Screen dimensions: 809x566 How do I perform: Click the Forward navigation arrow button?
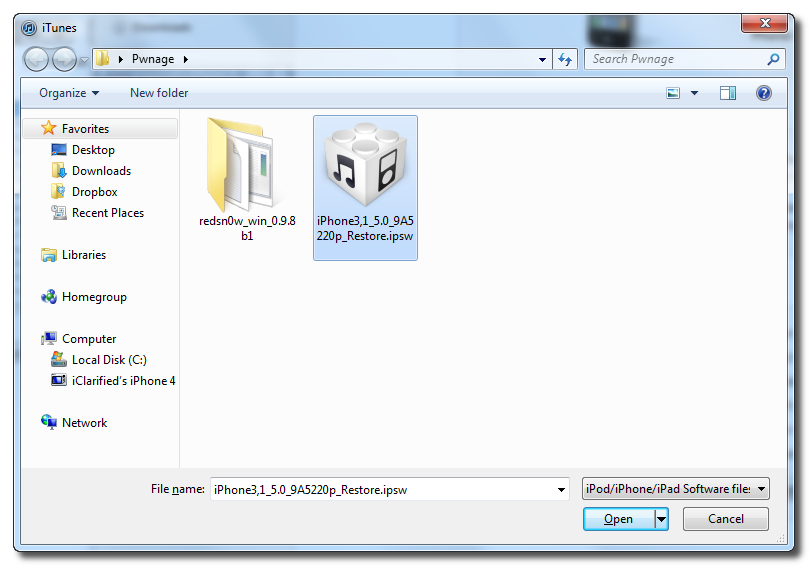click(64, 59)
